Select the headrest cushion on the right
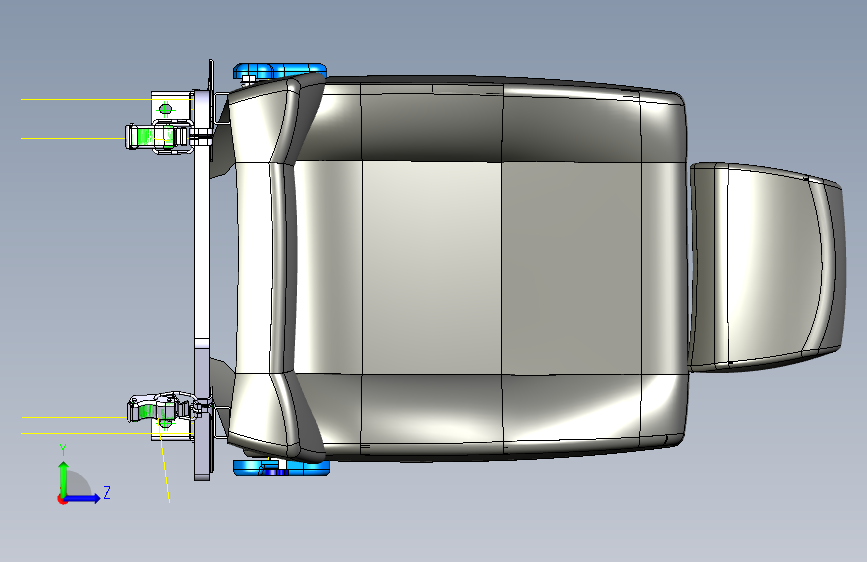Viewport: 867px width, 562px height. coord(767,266)
